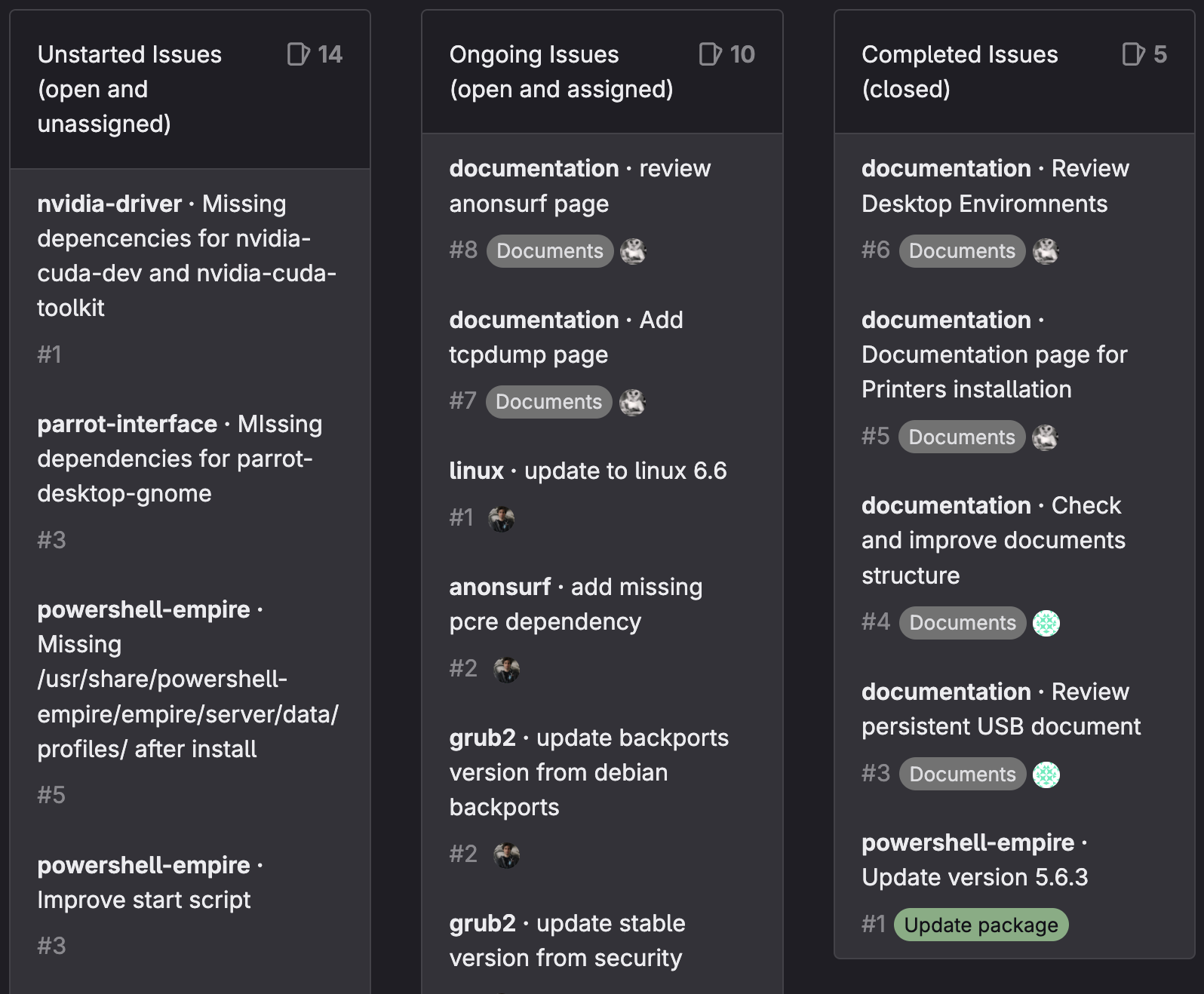Click assignee avatar on 'Check and improve documents structure'
1204x994 pixels.
pyautogui.click(x=1046, y=623)
